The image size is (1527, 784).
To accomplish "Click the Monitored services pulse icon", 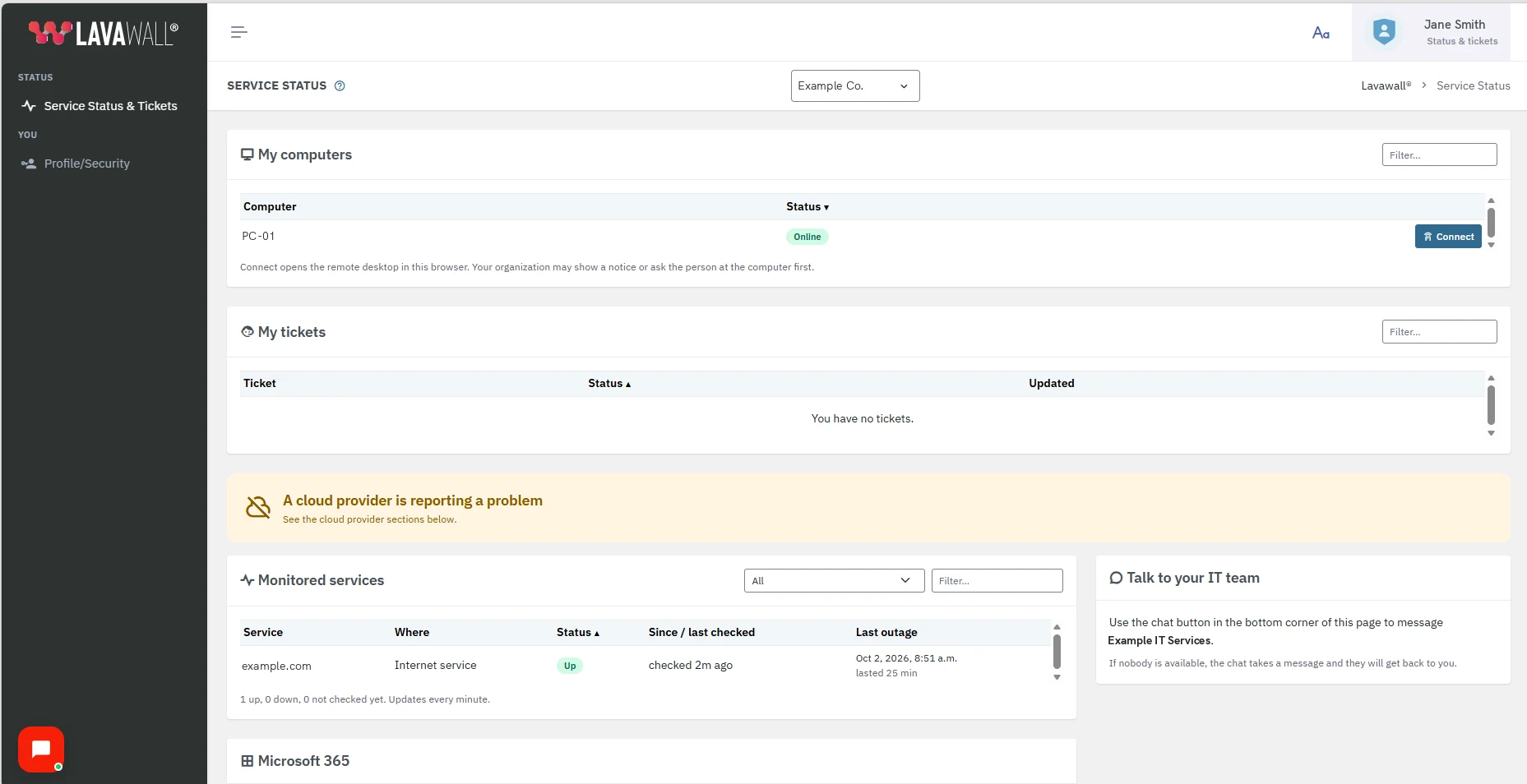I will [247, 580].
